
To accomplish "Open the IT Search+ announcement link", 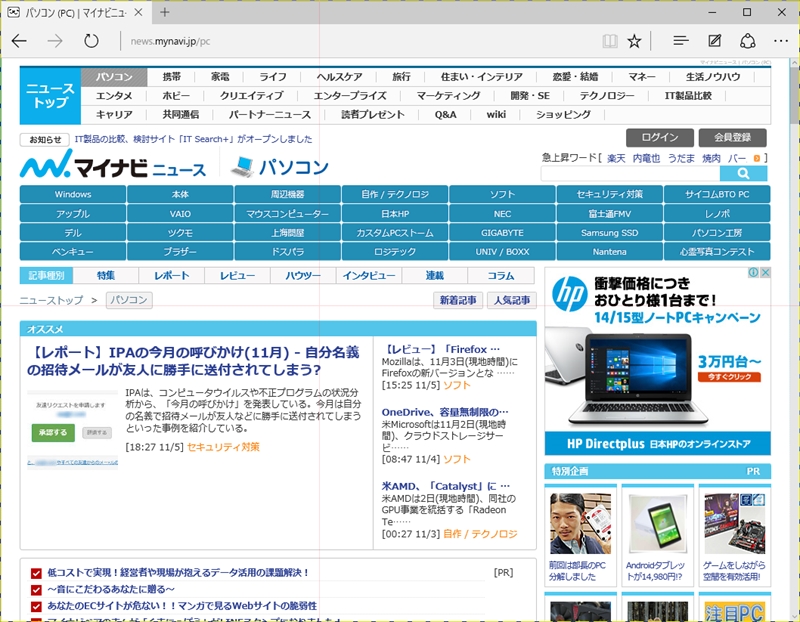I will click(193, 139).
